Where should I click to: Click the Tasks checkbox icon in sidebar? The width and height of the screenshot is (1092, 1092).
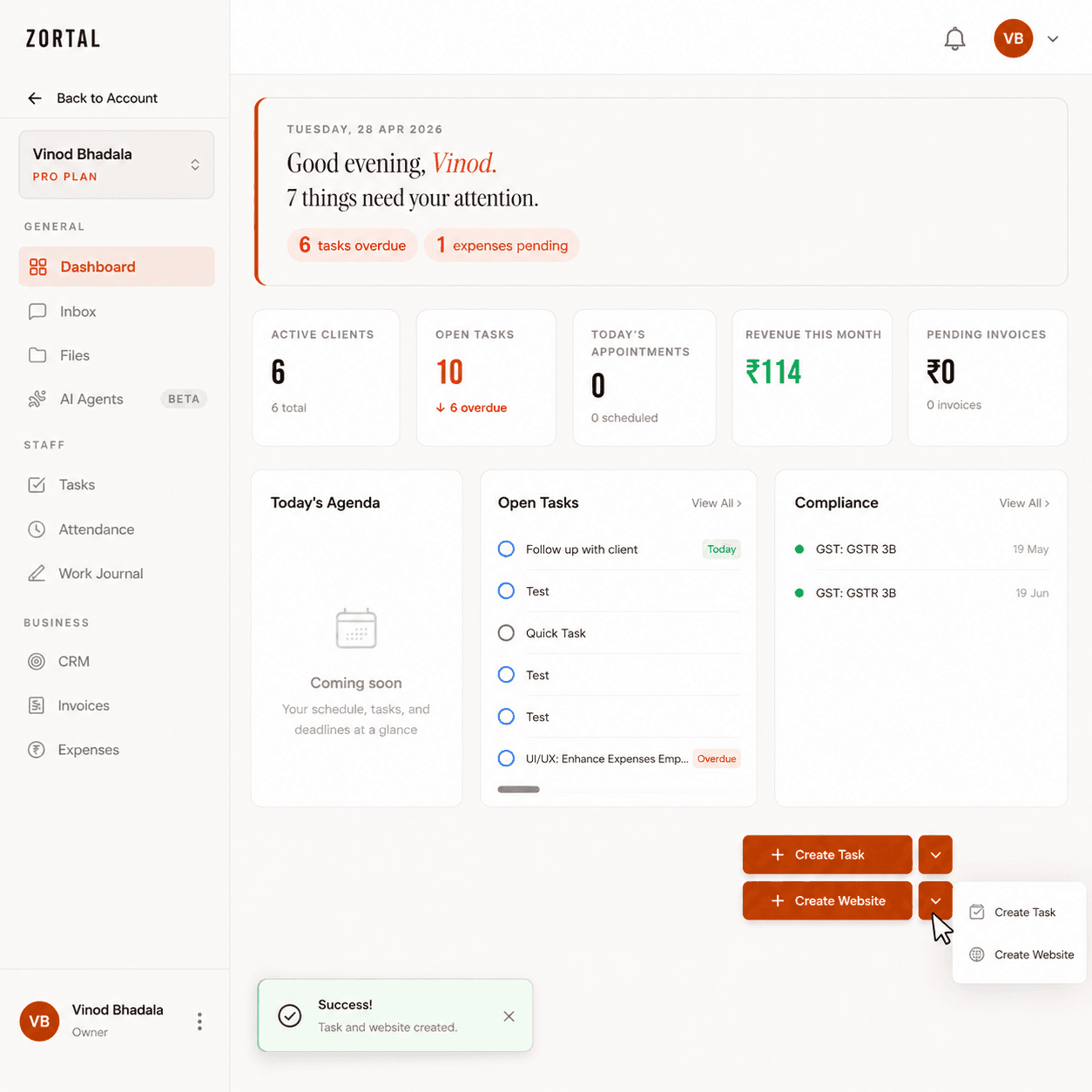(x=37, y=484)
